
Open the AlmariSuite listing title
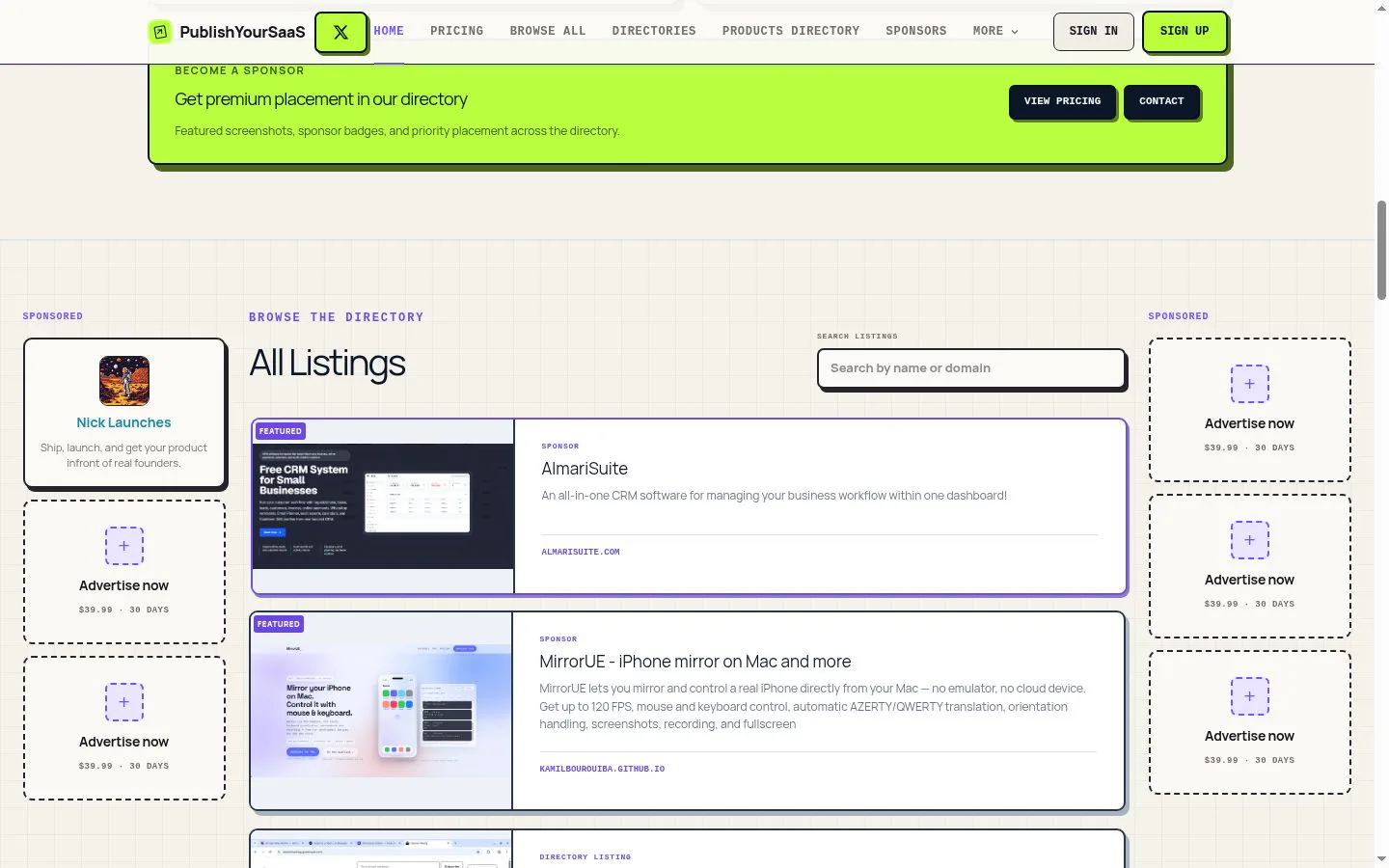click(585, 469)
